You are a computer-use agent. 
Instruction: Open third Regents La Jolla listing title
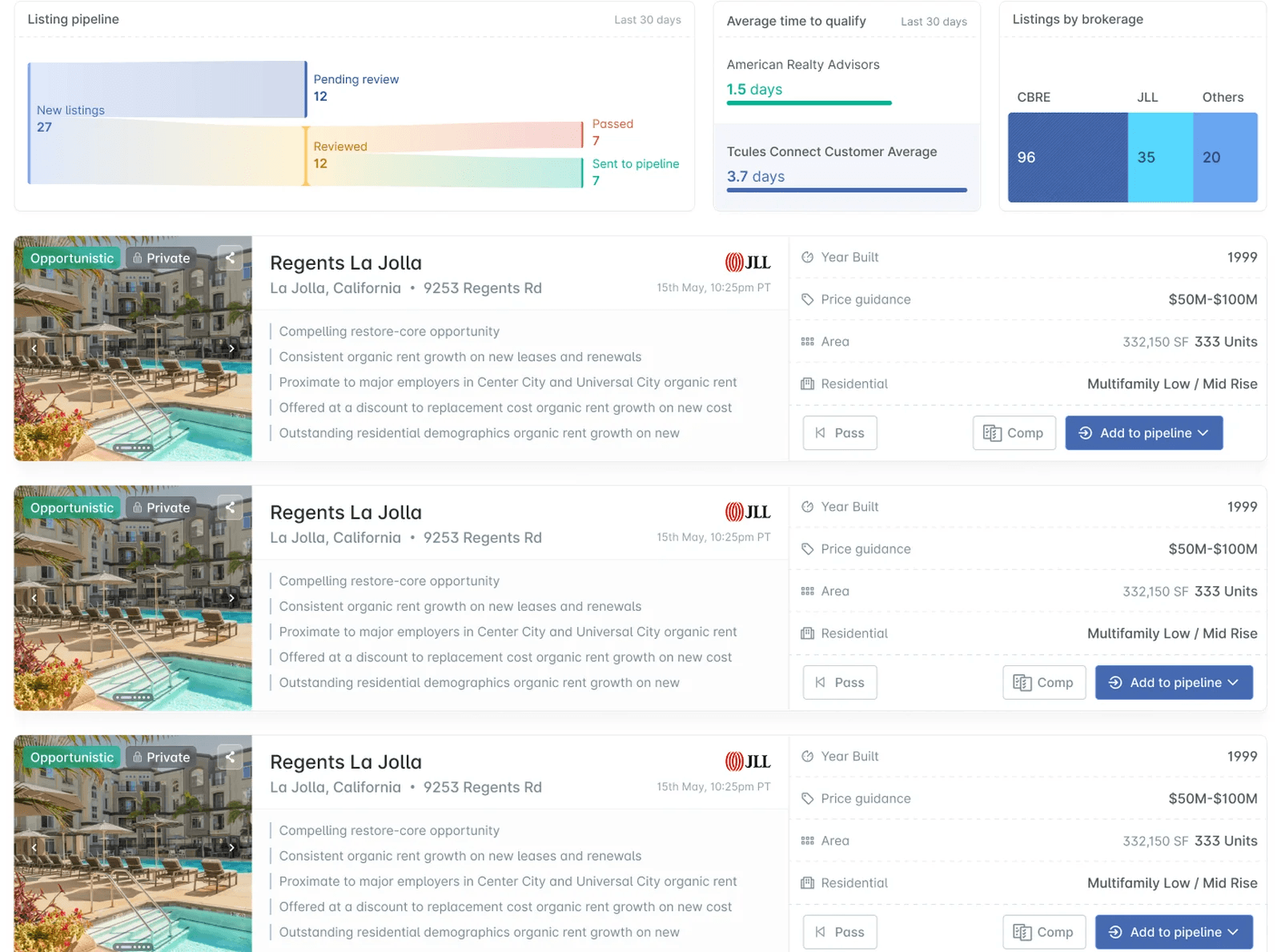(346, 762)
